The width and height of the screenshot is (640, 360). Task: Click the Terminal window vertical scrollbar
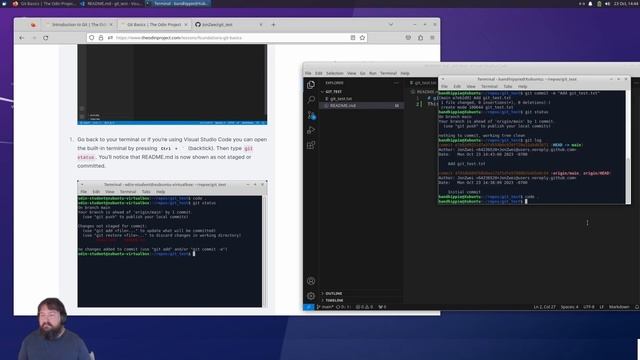[x=628, y=147]
